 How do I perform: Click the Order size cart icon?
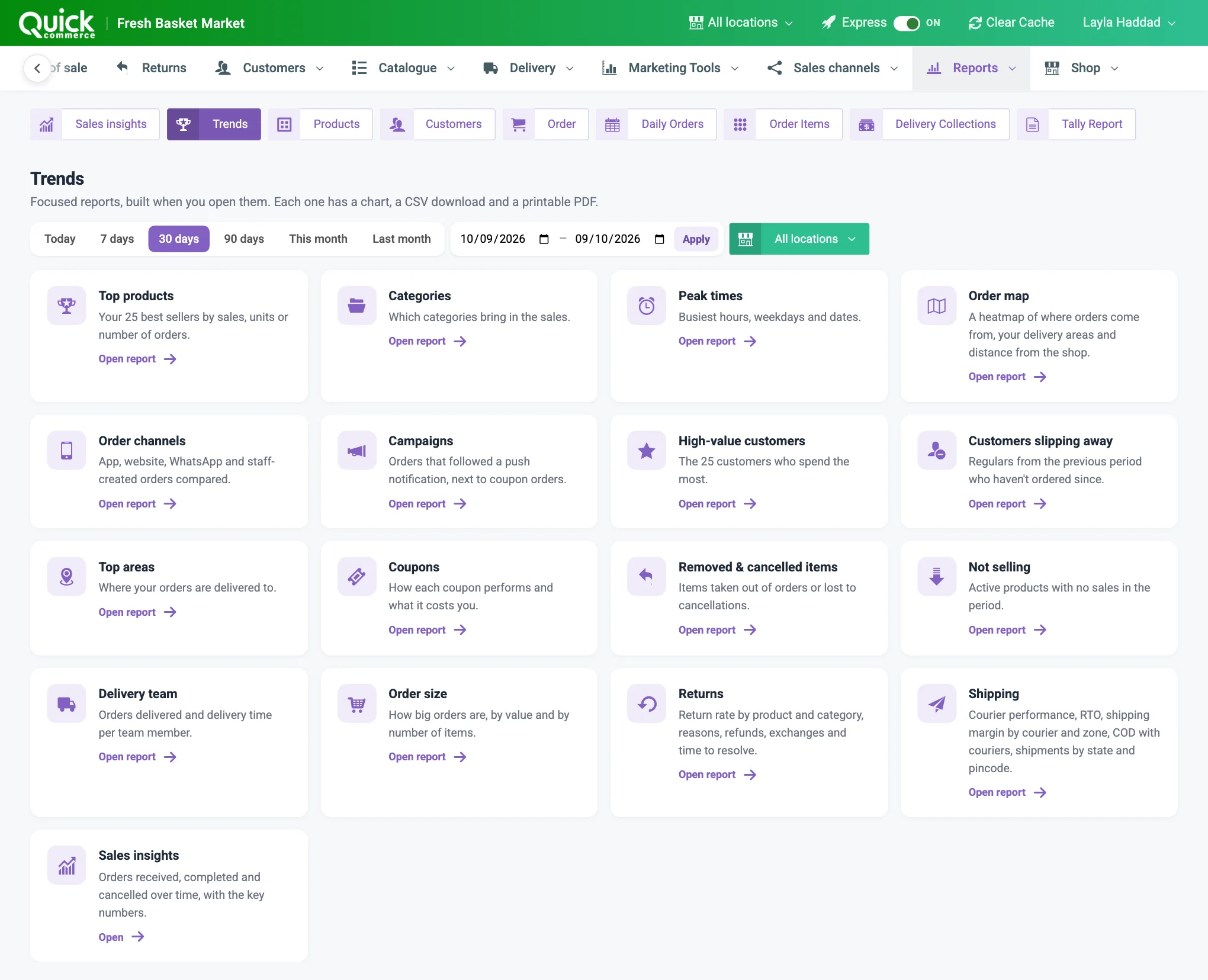356,703
